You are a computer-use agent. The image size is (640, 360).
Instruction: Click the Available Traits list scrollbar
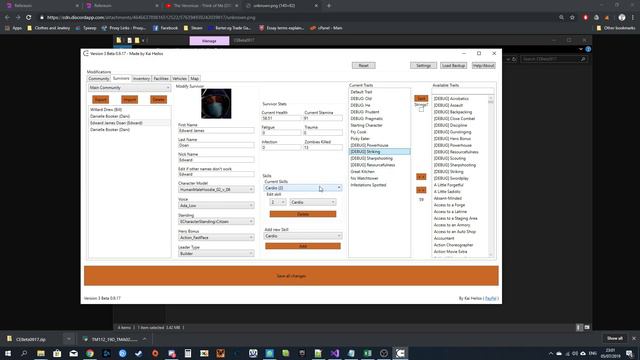point(491,176)
